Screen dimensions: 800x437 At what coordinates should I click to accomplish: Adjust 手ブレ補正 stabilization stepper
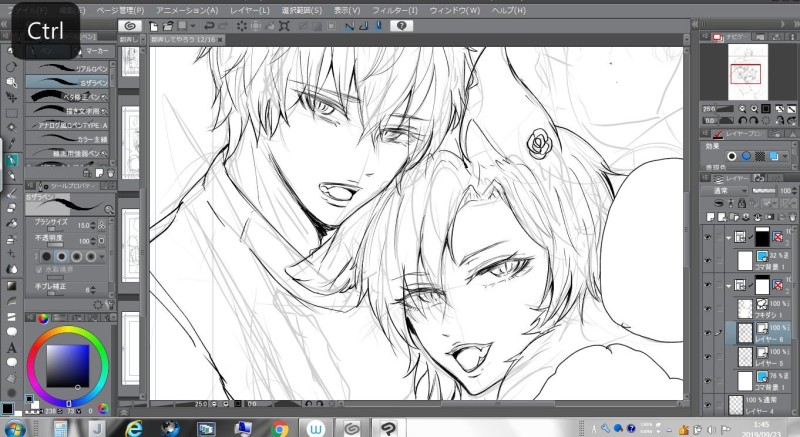[92, 290]
